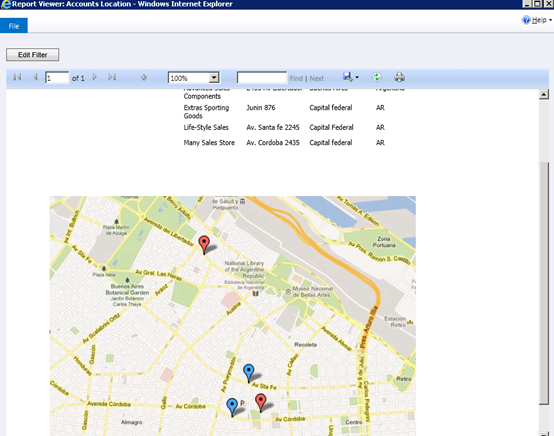554x436 pixels.
Task: Go to previous report page
Action: click(35, 77)
